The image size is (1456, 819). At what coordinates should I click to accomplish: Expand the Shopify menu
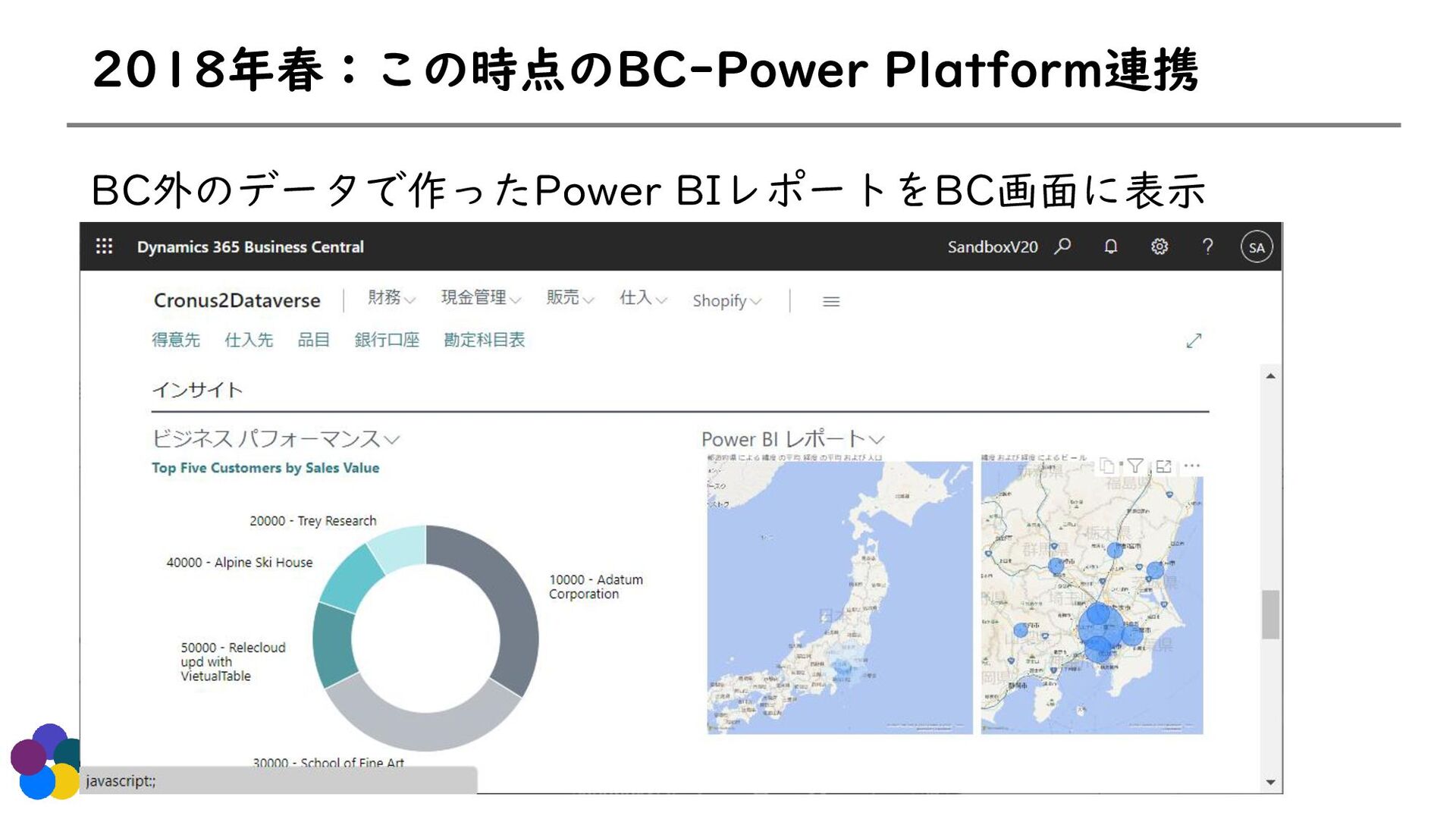726,301
